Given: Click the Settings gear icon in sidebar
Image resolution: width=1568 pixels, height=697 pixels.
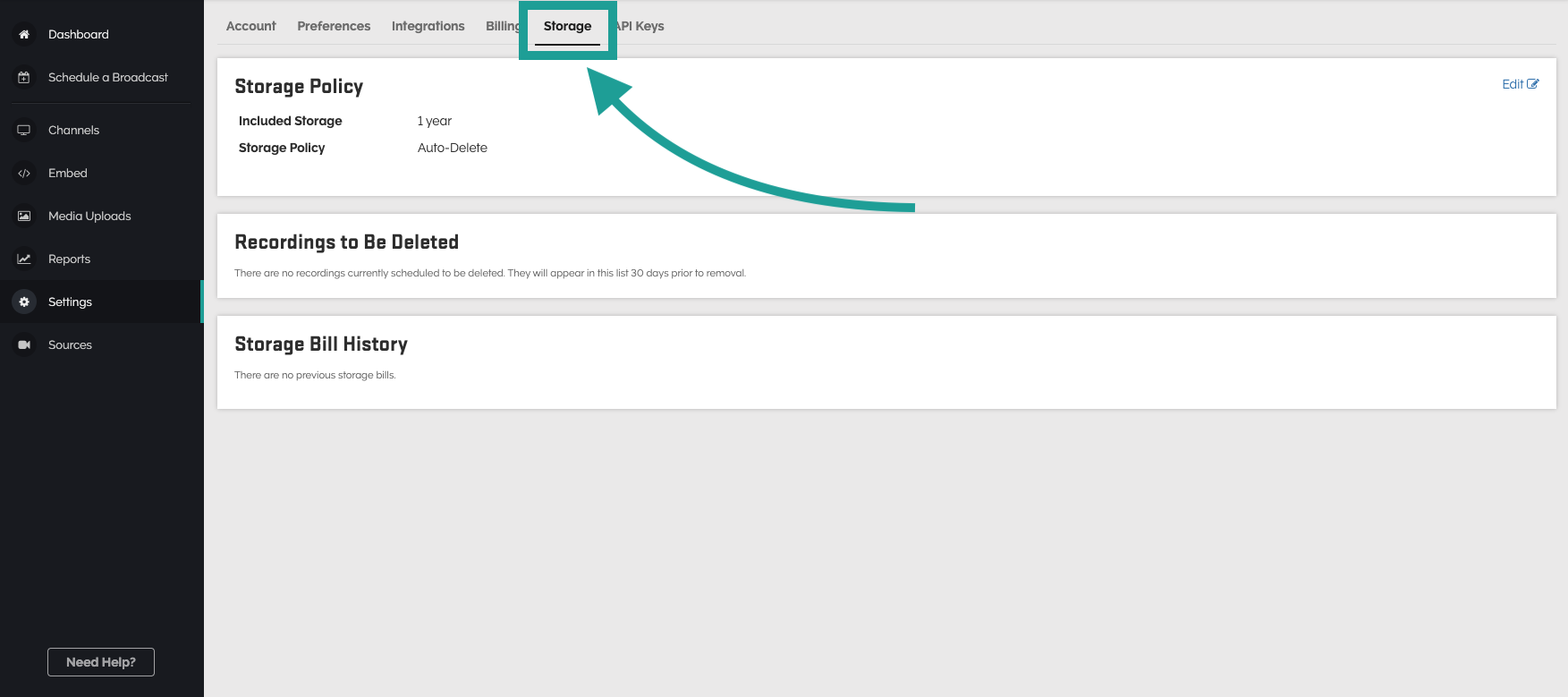Looking at the screenshot, I should point(24,302).
